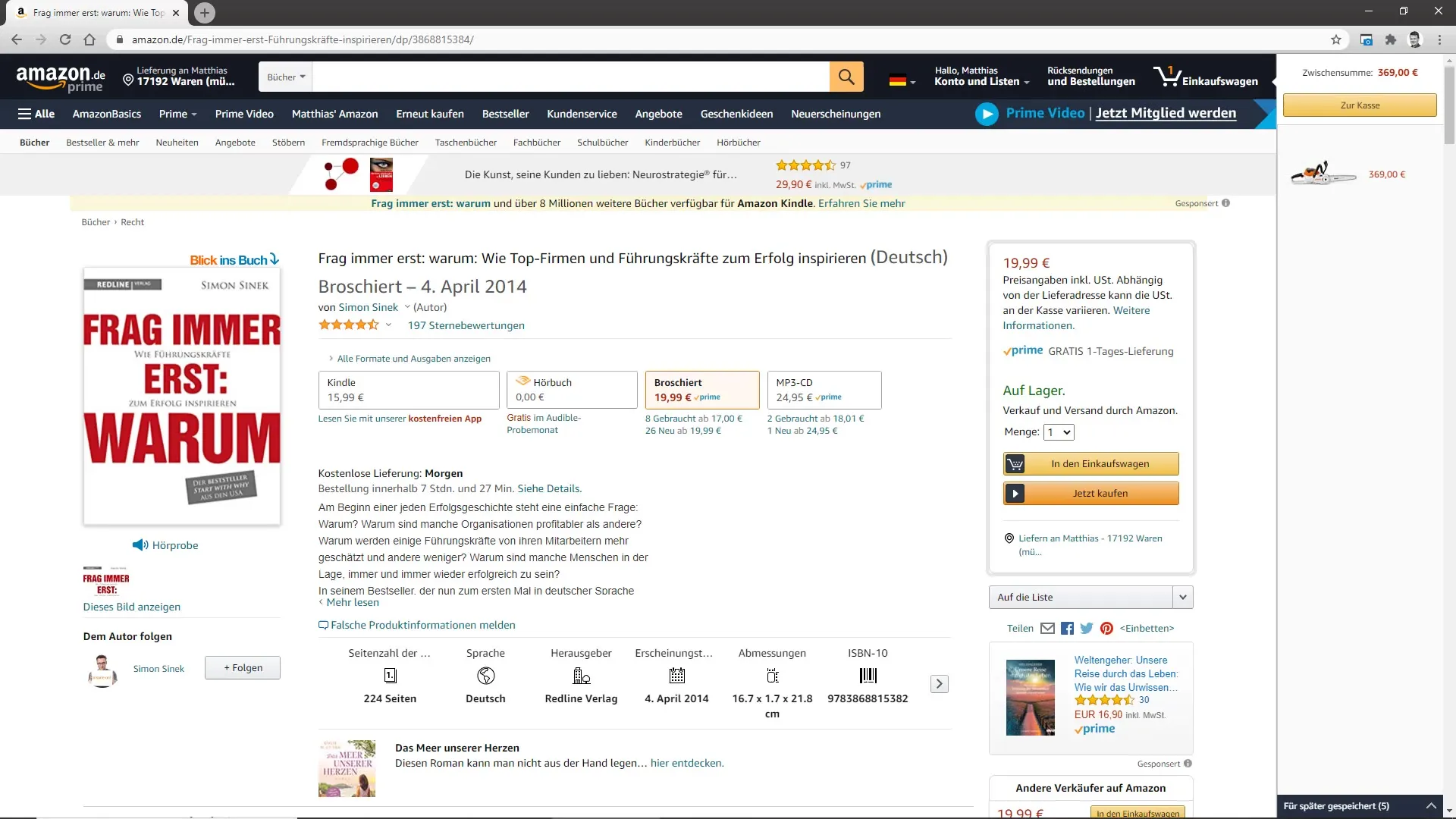Screen dimensions: 1456x819
Task: Click in the Amazon search input field
Action: 571,77
